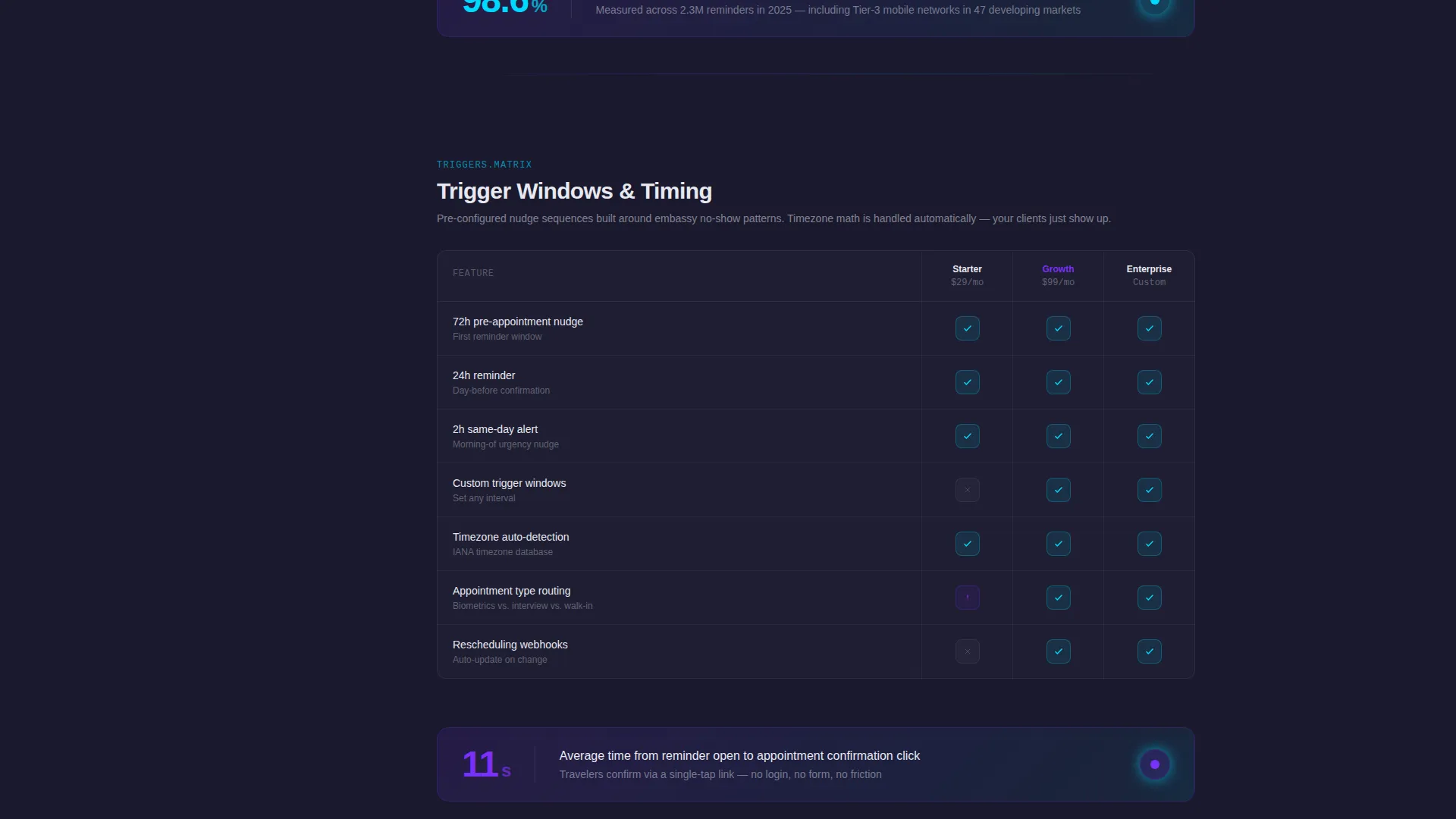Image resolution: width=1456 pixels, height=819 pixels.
Task: Click 'Biometrics vs. interview vs. walk-in' subtext
Action: [522, 606]
